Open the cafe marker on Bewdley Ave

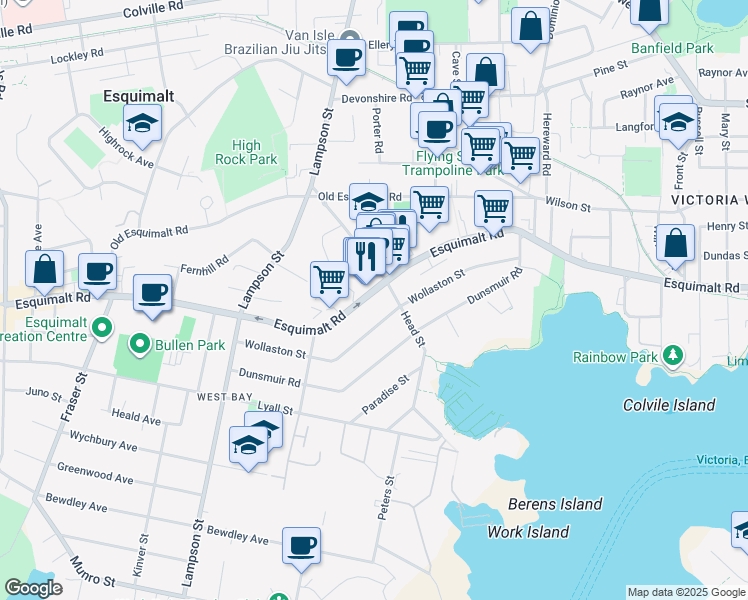tap(301, 548)
